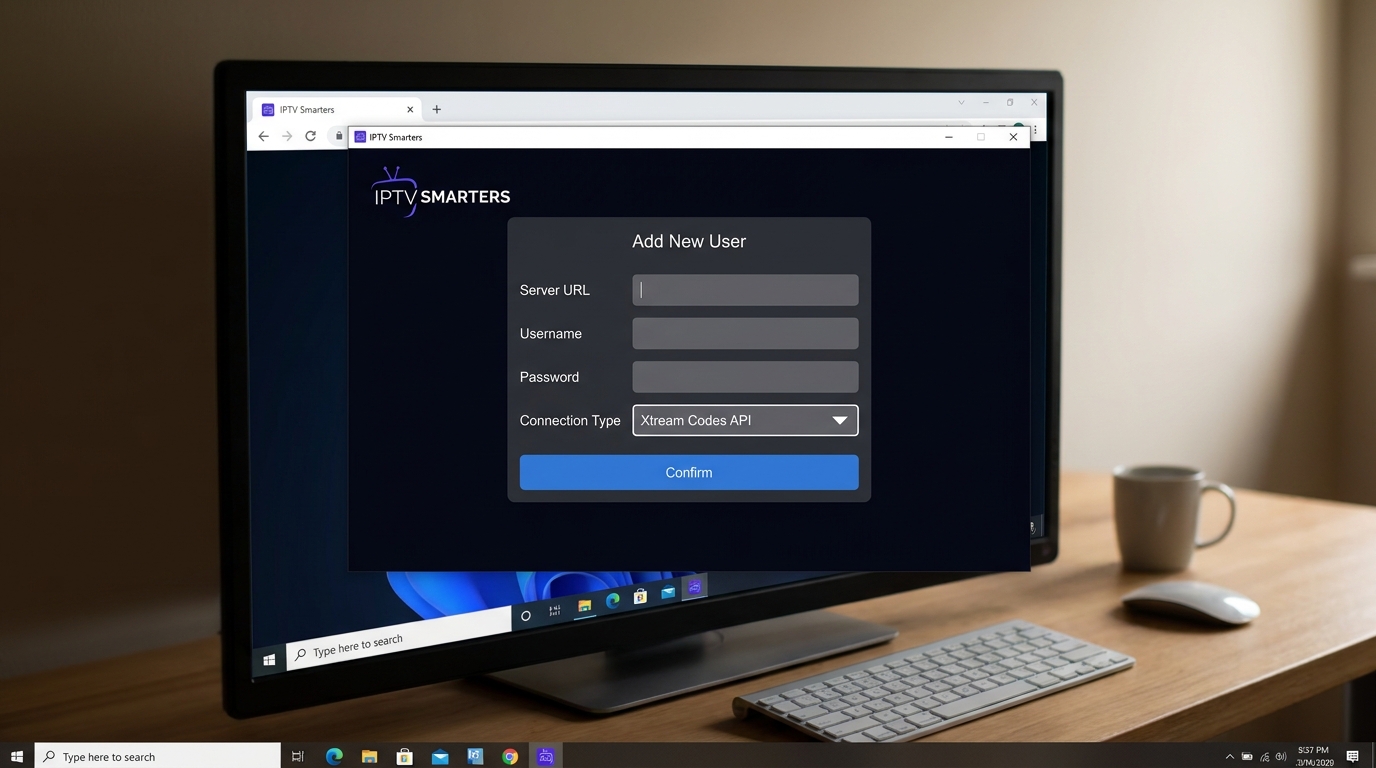
Task: Click the outer taskbar search box
Action: (158, 756)
